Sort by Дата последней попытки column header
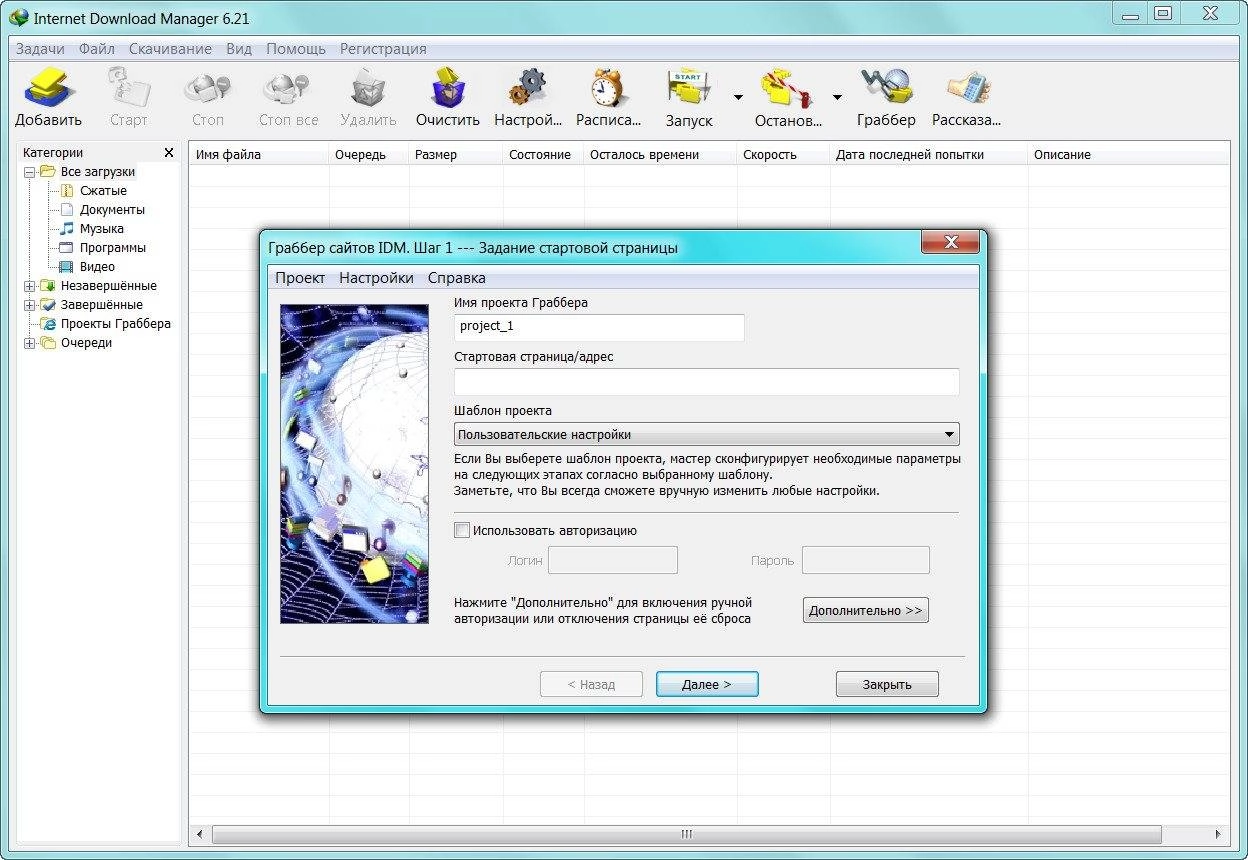This screenshot has width=1248, height=860. pos(928,155)
